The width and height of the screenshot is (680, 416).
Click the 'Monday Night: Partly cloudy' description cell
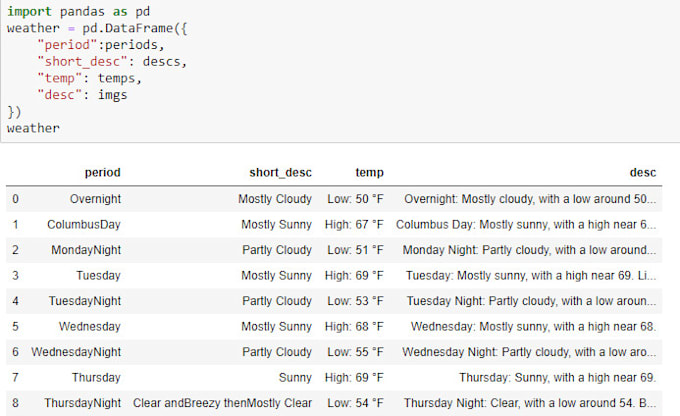point(529,250)
